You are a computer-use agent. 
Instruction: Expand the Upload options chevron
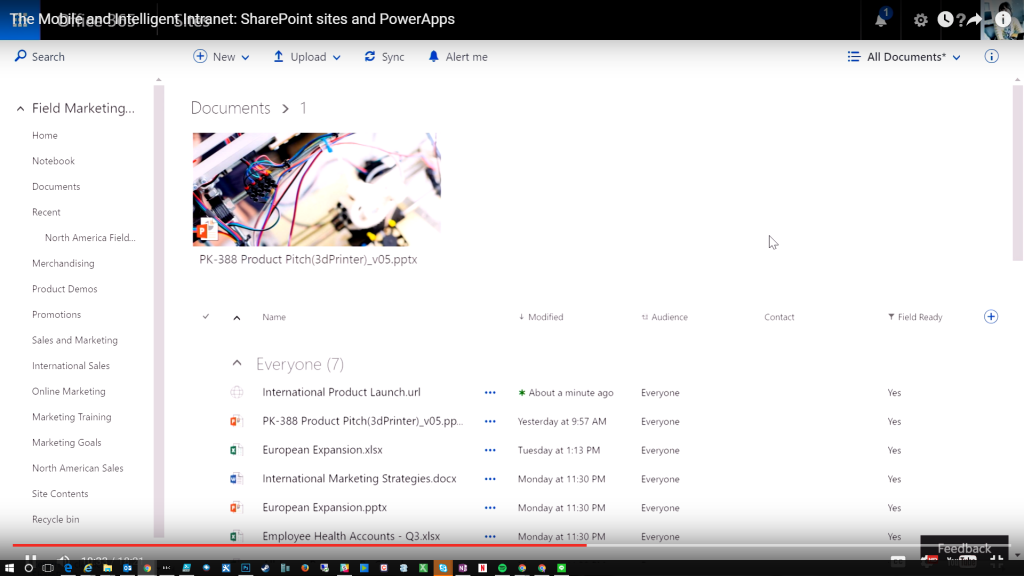coord(335,57)
